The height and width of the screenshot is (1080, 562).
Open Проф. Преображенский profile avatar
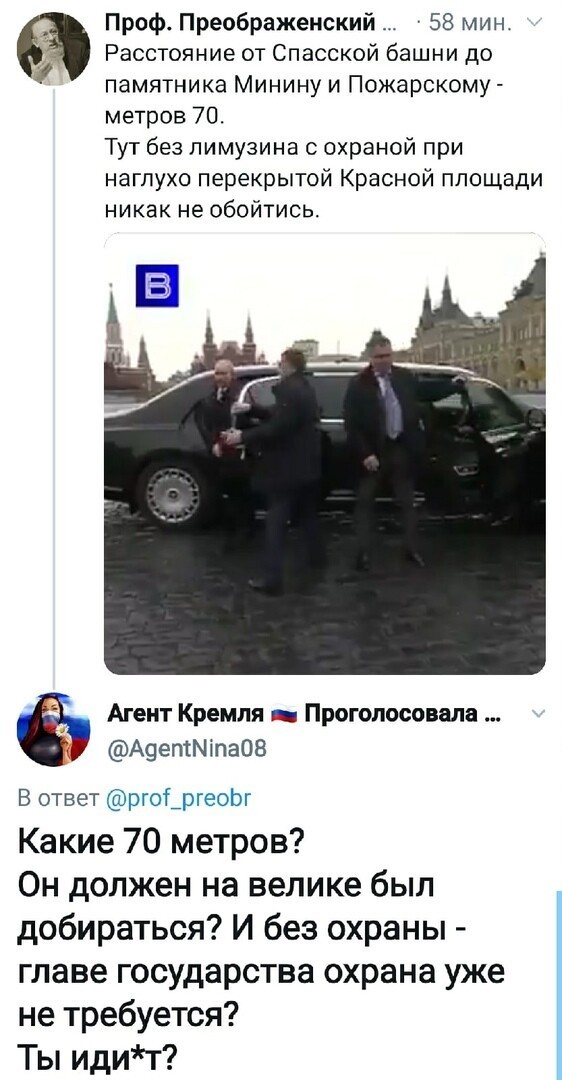click(x=53, y=49)
